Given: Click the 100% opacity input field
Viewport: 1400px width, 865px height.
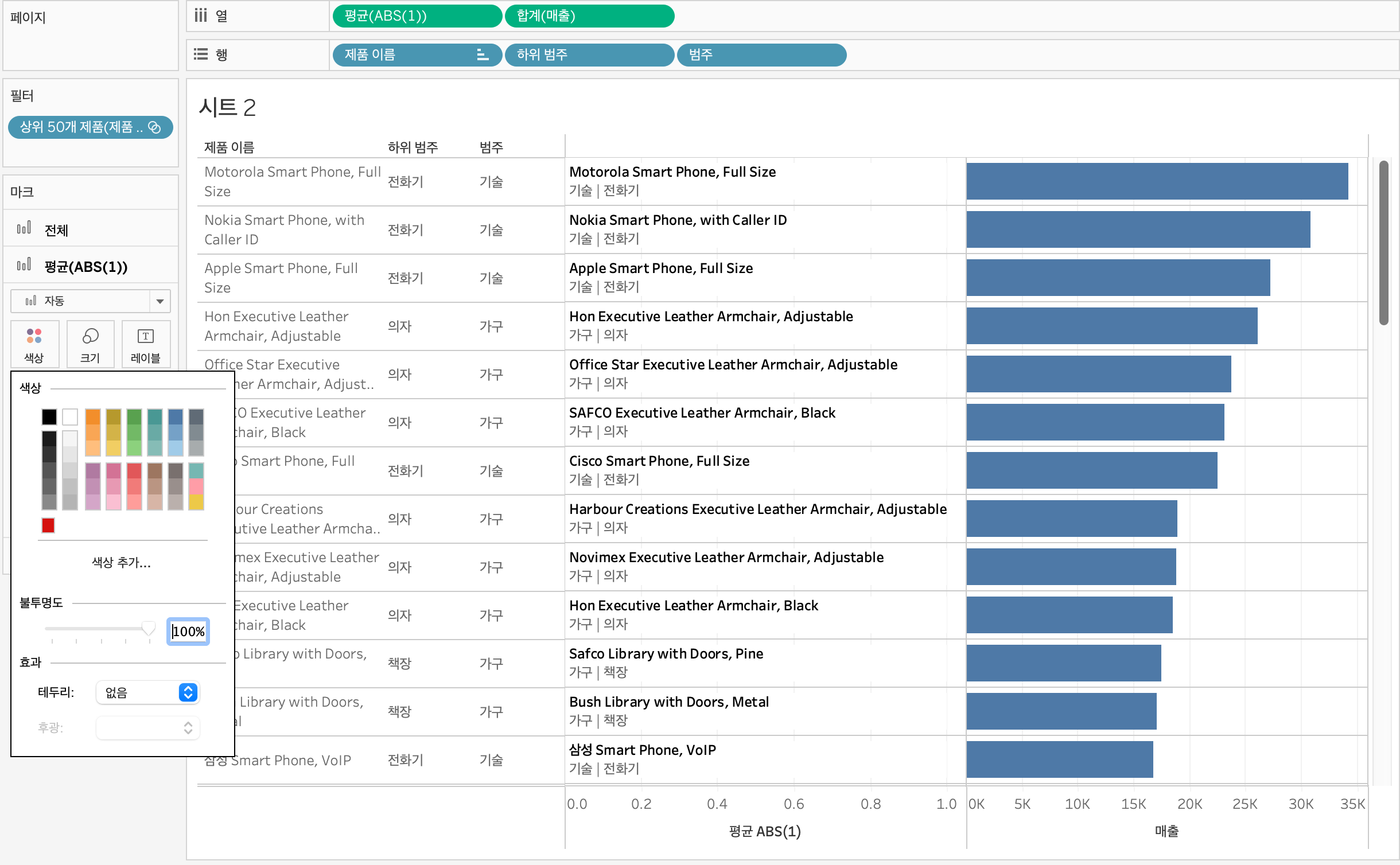Looking at the screenshot, I should point(188,632).
